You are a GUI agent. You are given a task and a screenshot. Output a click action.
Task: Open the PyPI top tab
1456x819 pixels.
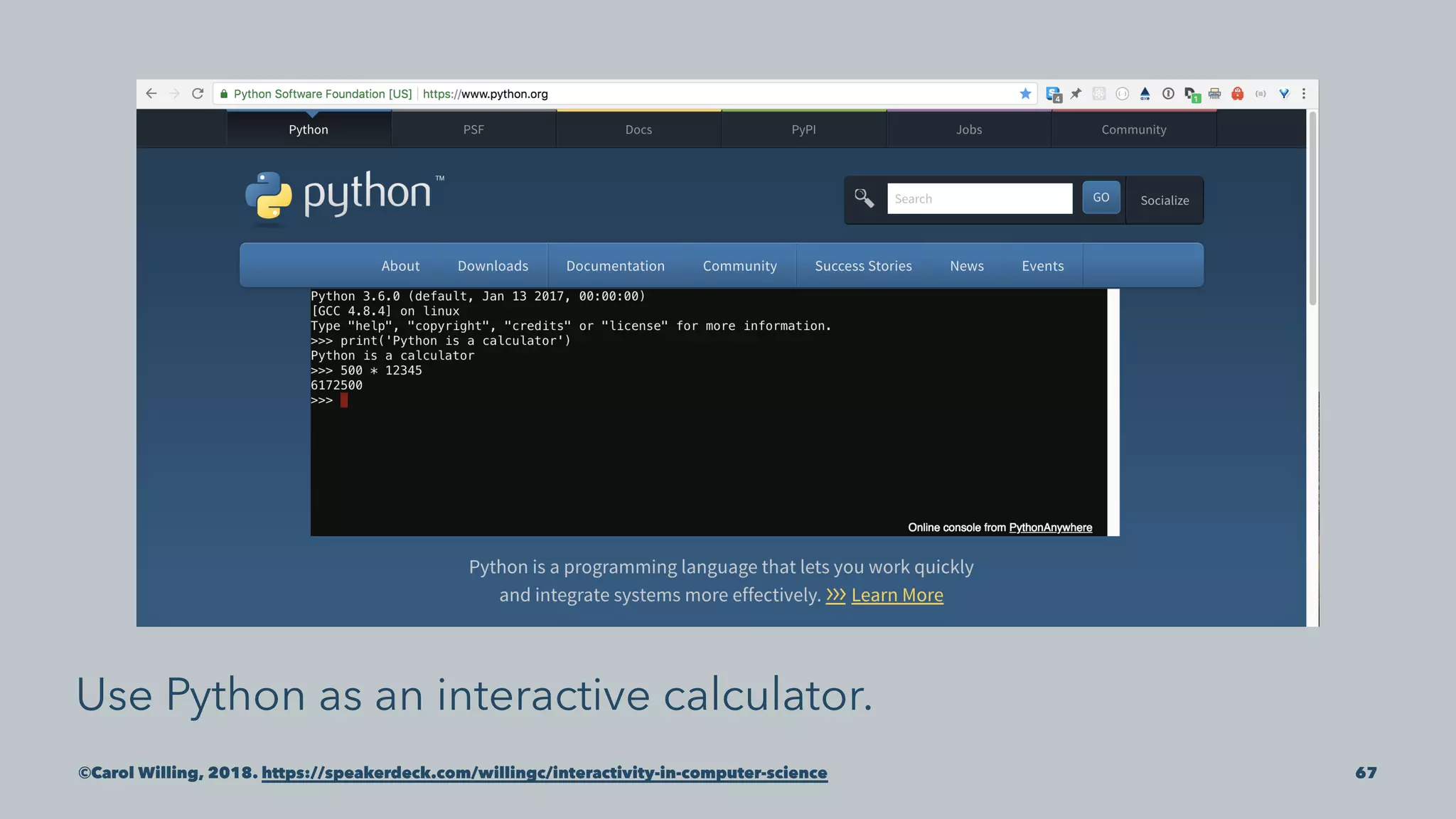click(804, 129)
